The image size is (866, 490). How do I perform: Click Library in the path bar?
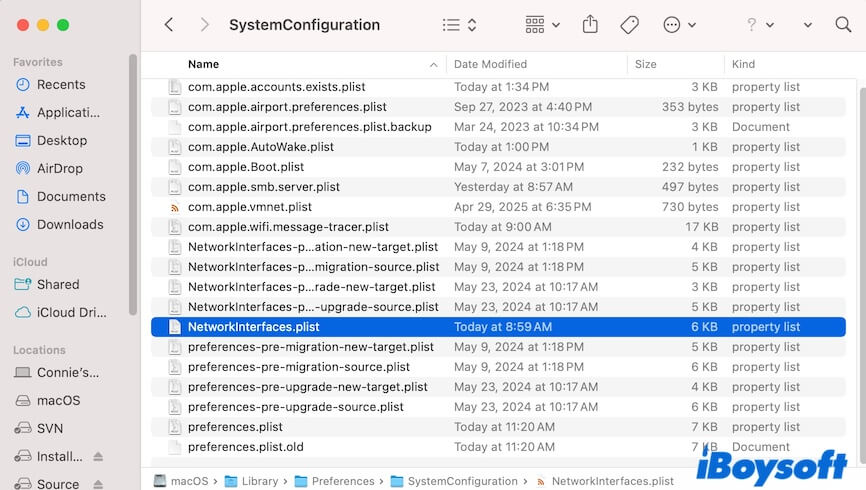259,481
